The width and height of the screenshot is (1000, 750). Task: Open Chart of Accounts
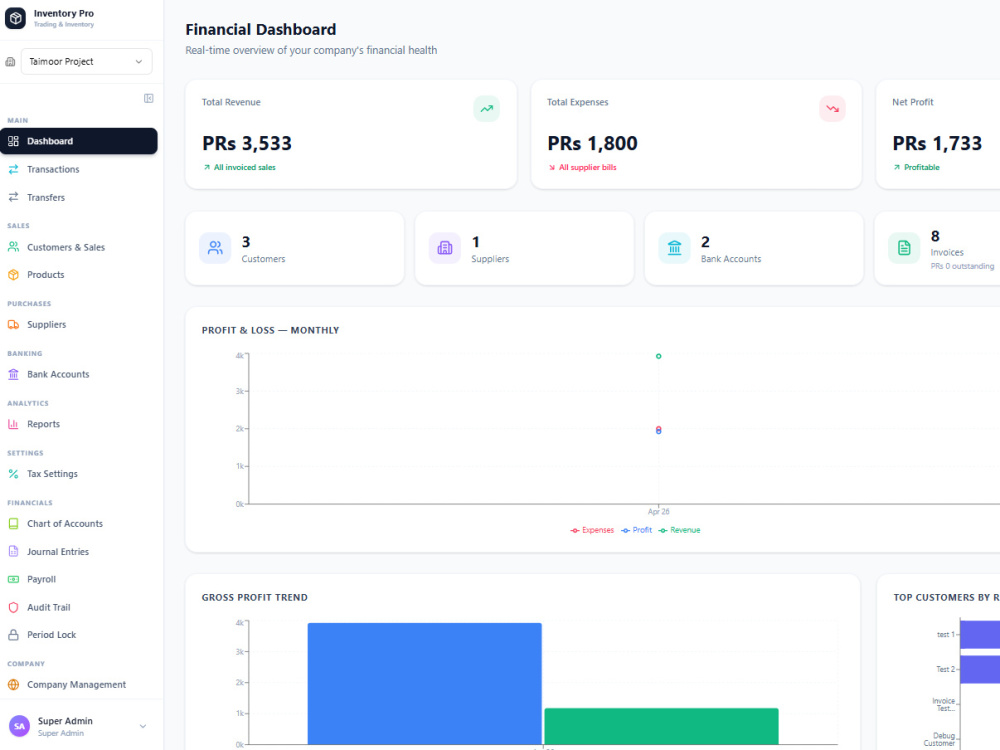79,524
